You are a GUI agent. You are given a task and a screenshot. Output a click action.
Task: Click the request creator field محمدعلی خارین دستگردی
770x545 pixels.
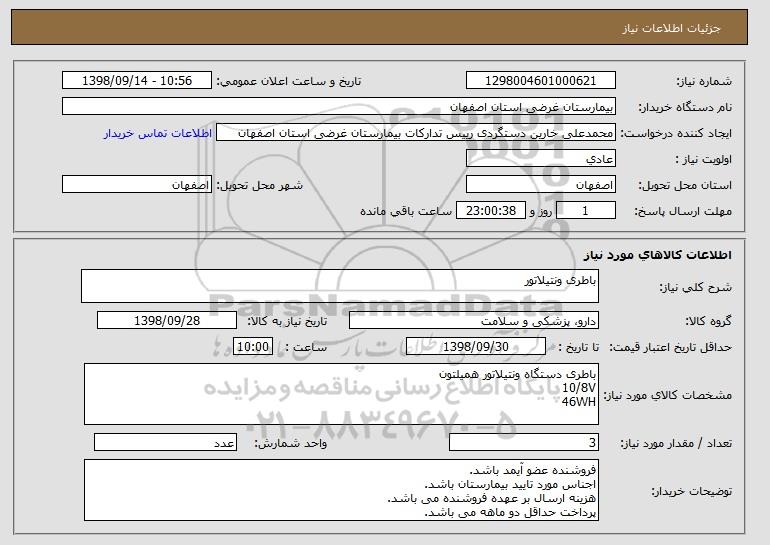click(416, 133)
